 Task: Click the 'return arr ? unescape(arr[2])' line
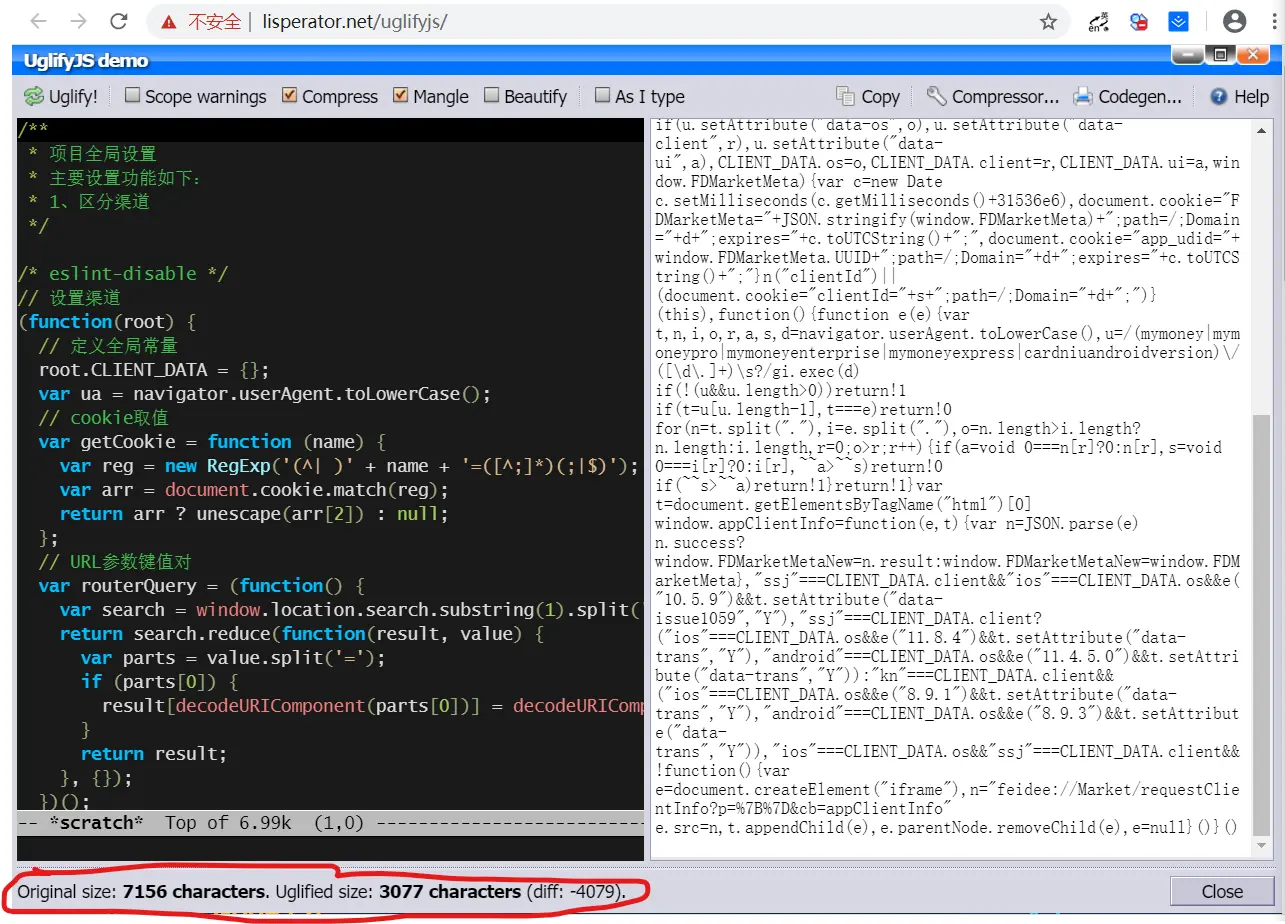coord(254,514)
